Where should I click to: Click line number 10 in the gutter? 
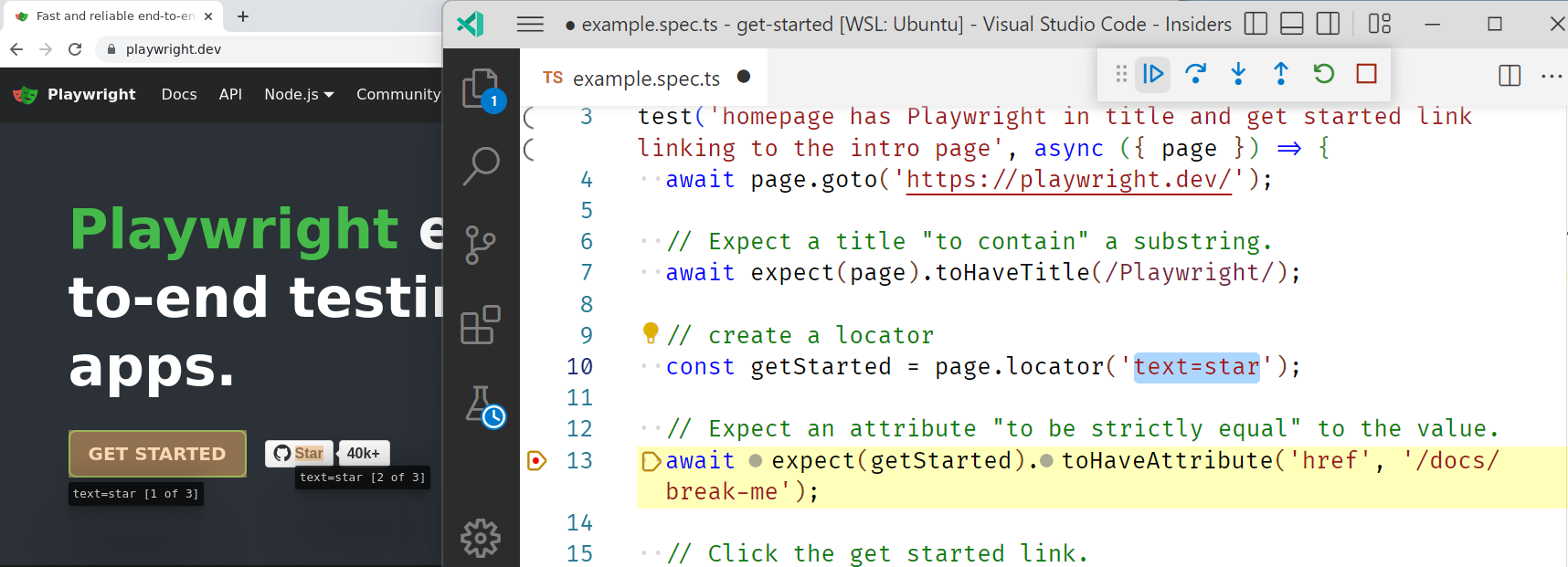click(x=579, y=367)
